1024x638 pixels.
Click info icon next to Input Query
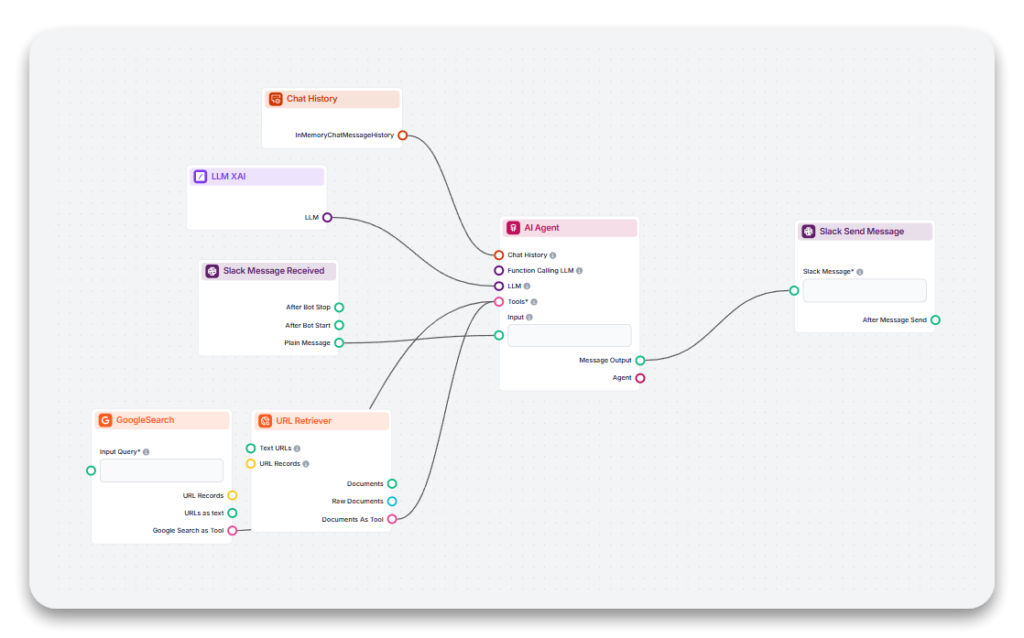click(146, 452)
